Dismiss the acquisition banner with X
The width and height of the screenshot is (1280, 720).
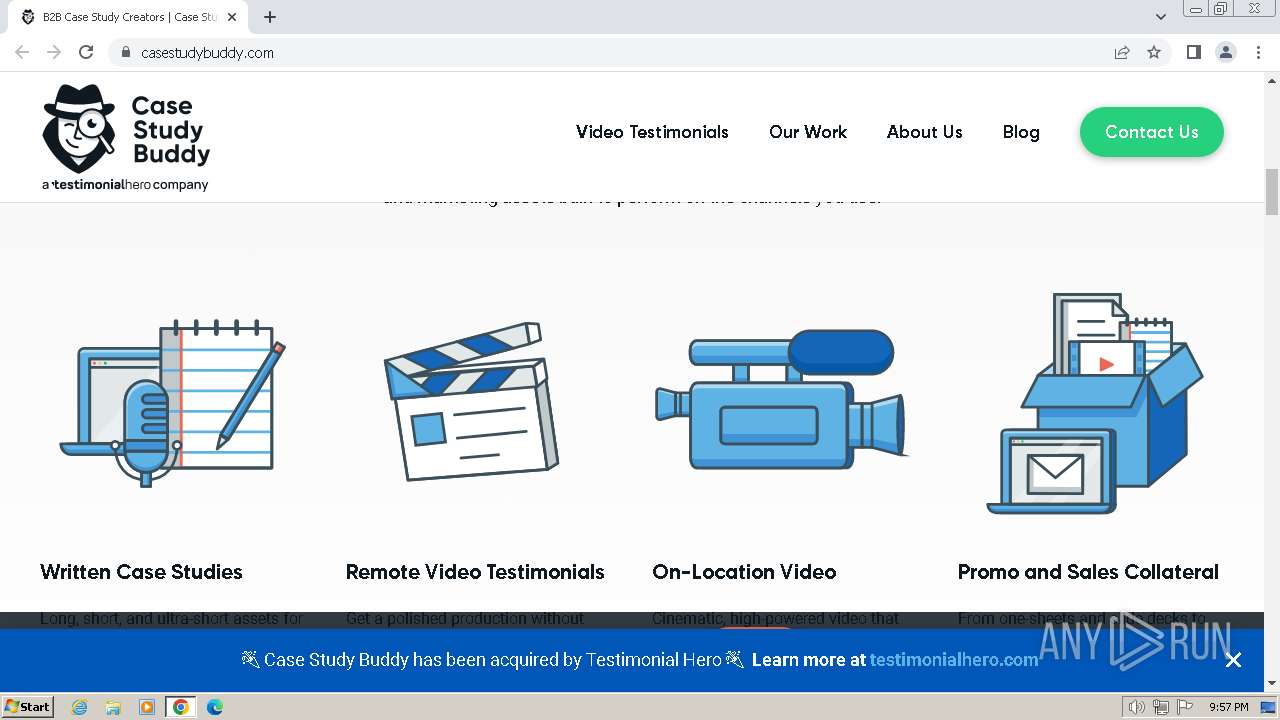coord(1233,660)
